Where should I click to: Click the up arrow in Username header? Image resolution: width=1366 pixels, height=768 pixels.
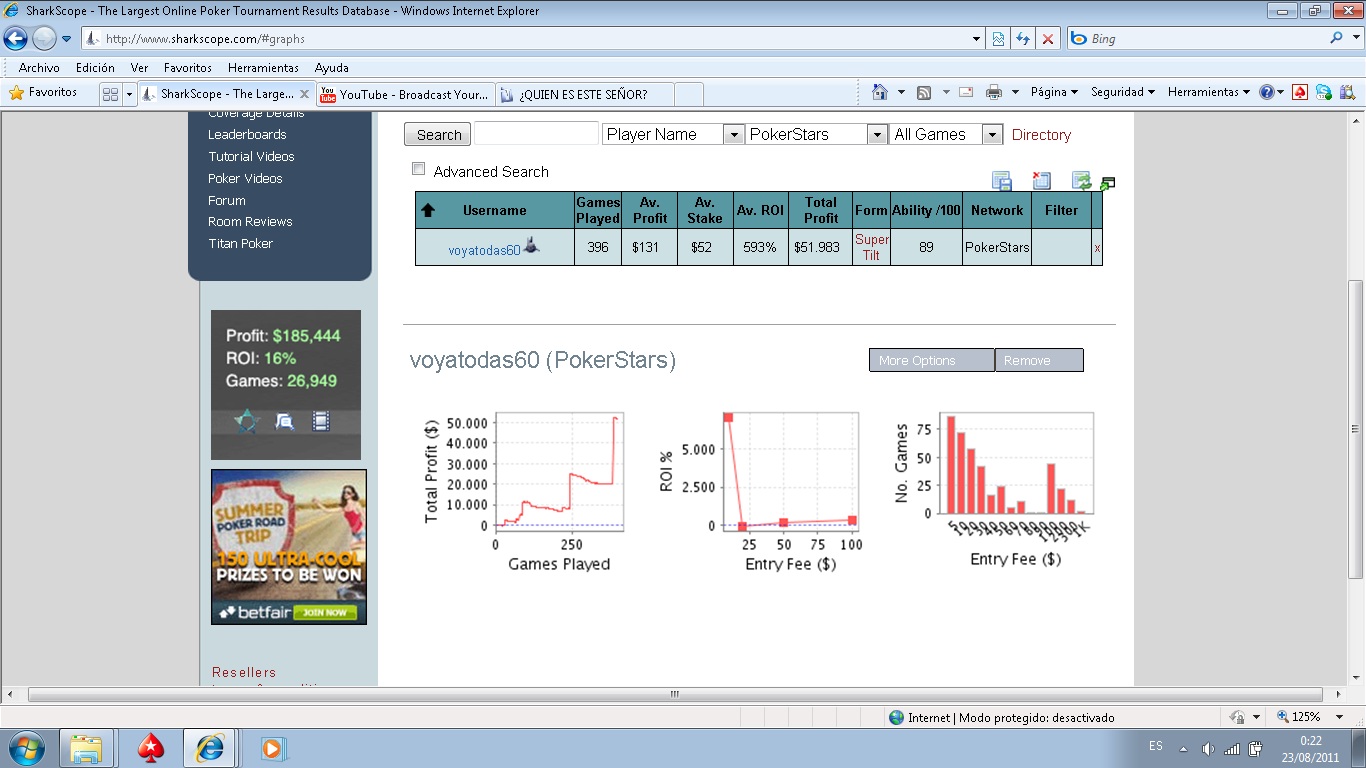428,210
